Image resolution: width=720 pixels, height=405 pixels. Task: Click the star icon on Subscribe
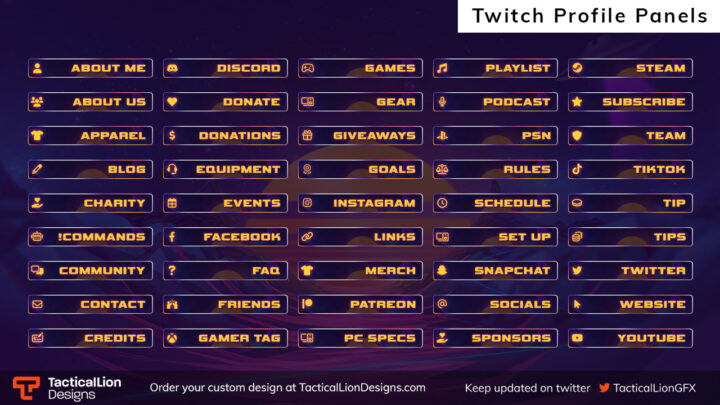[x=577, y=102]
